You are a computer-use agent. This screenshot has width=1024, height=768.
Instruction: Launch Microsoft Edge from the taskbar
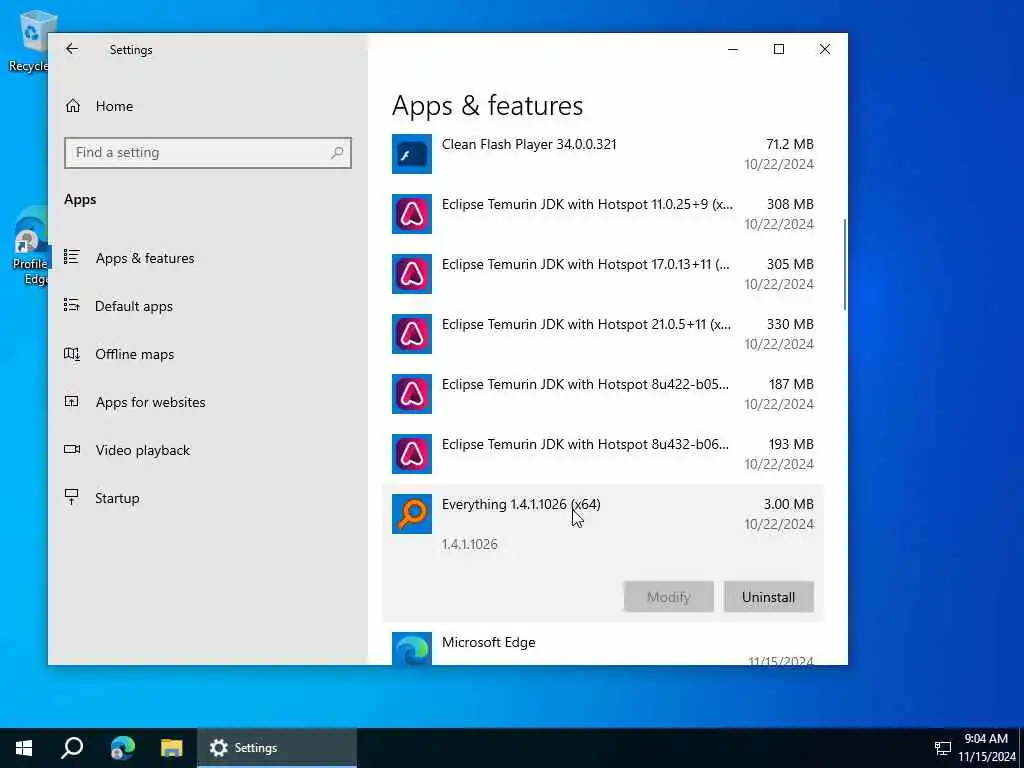pyautogui.click(x=122, y=748)
